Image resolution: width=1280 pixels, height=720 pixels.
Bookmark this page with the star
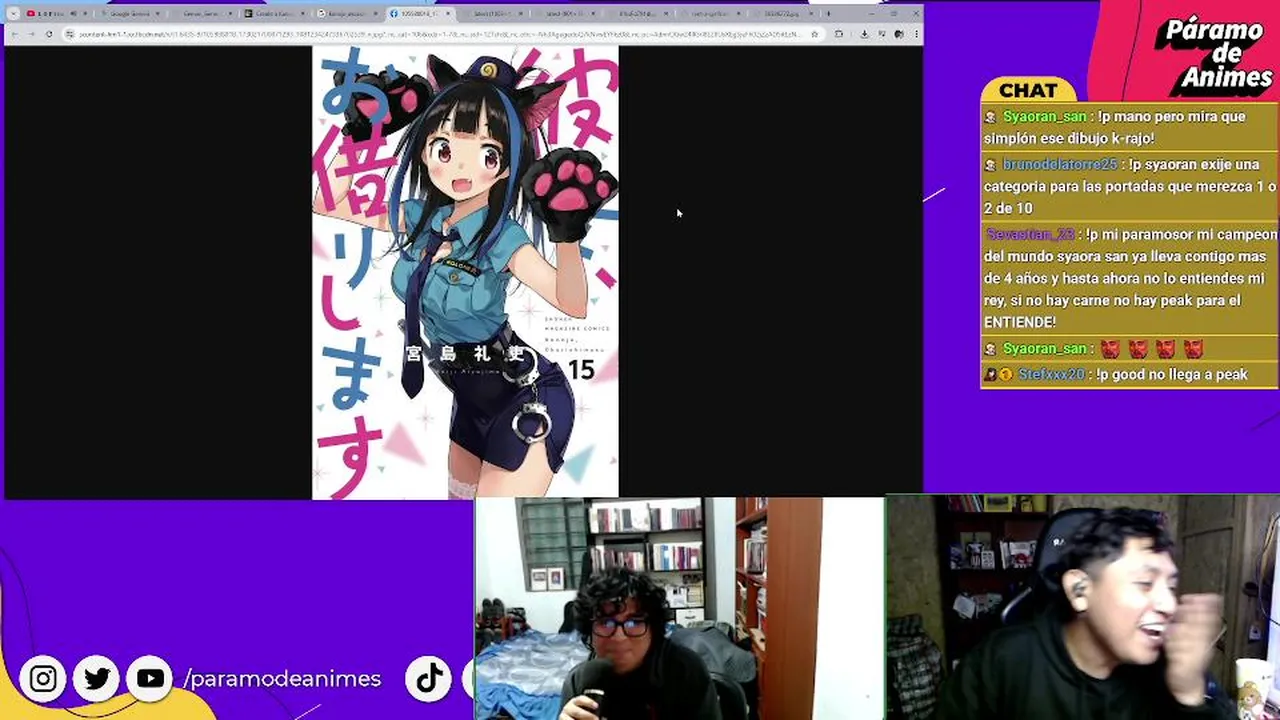[814, 34]
